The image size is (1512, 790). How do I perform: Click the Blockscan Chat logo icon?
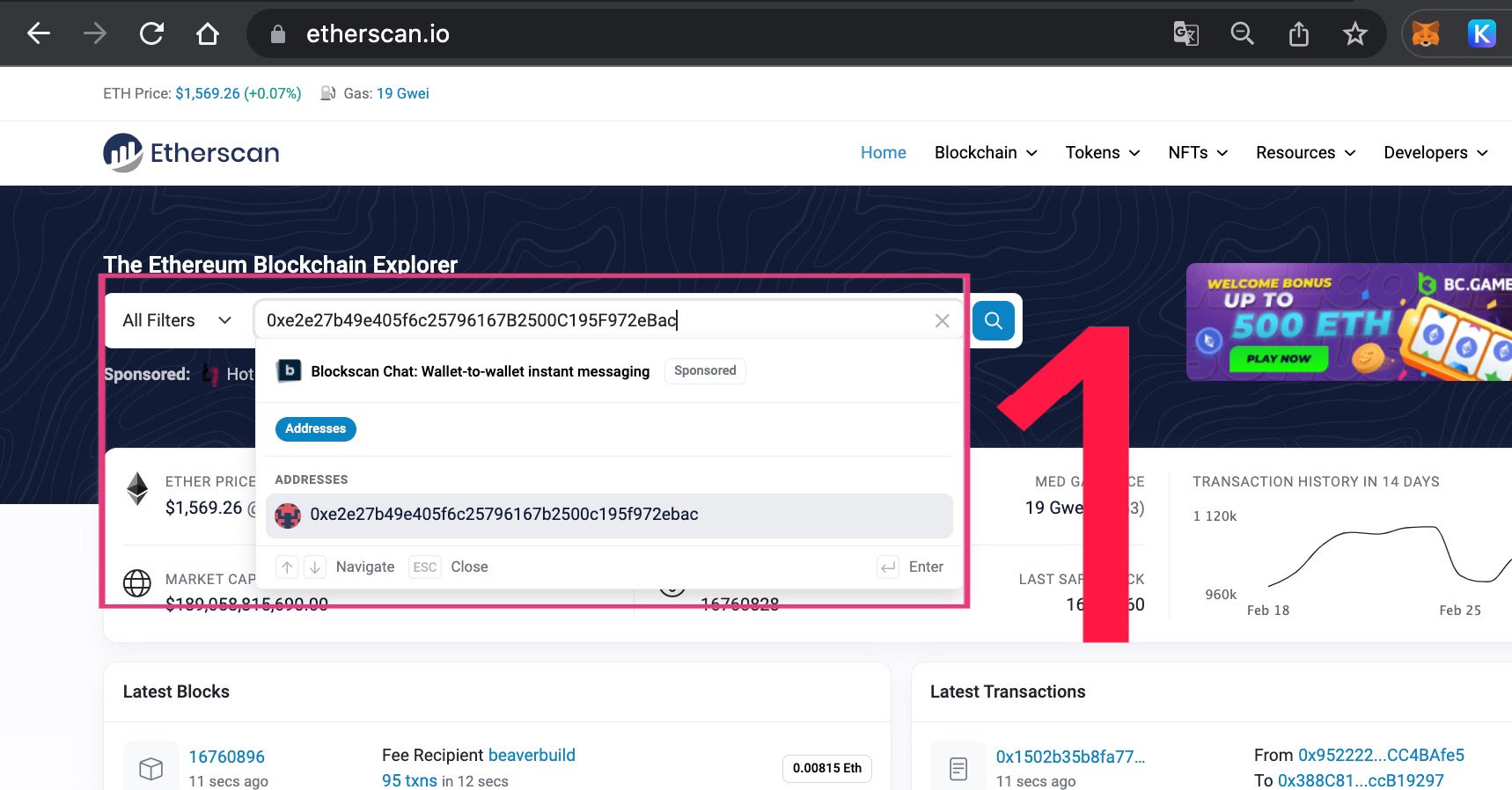click(x=289, y=371)
